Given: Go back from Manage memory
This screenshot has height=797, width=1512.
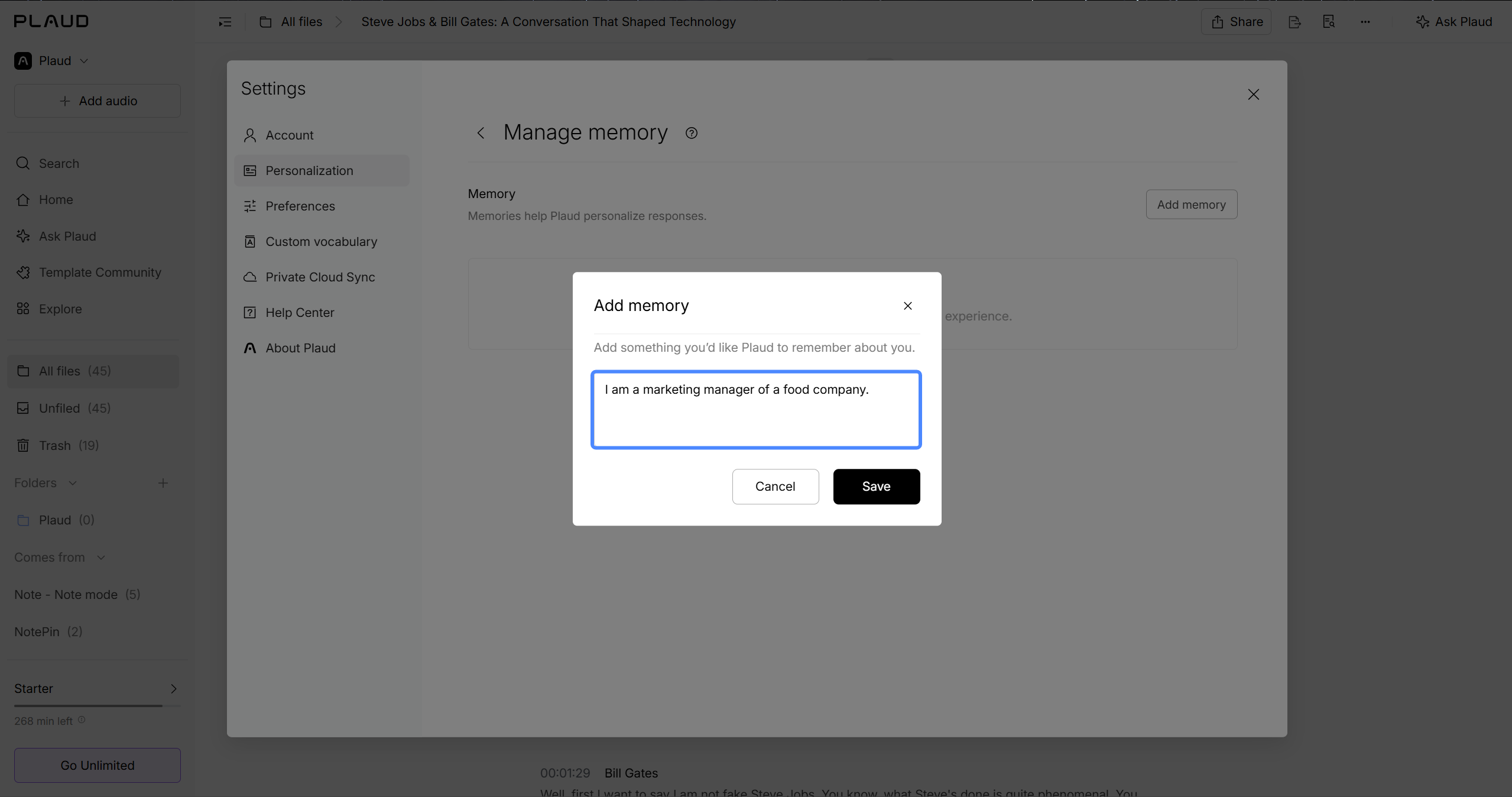Looking at the screenshot, I should click(x=481, y=133).
